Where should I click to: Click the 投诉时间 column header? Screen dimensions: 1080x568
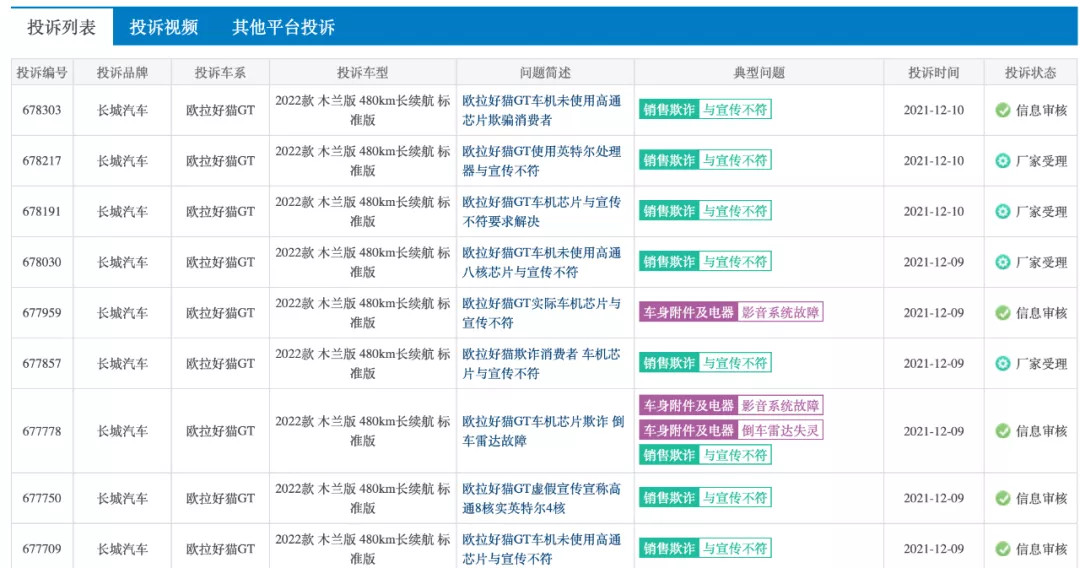click(933, 72)
